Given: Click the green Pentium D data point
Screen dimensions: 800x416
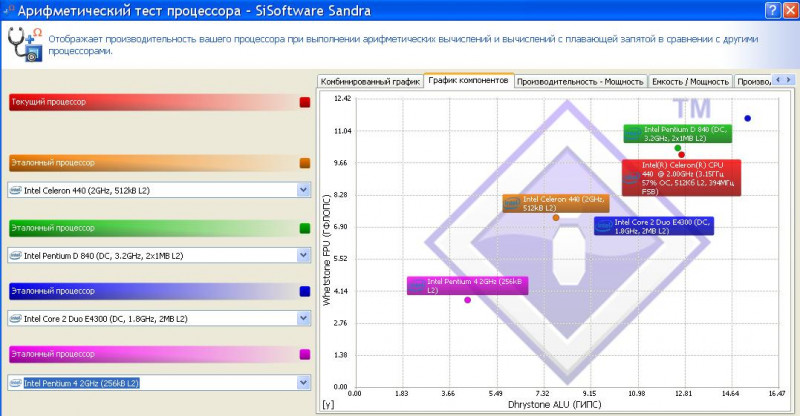Looking at the screenshot, I should pyautogui.click(x=678, y=148).
